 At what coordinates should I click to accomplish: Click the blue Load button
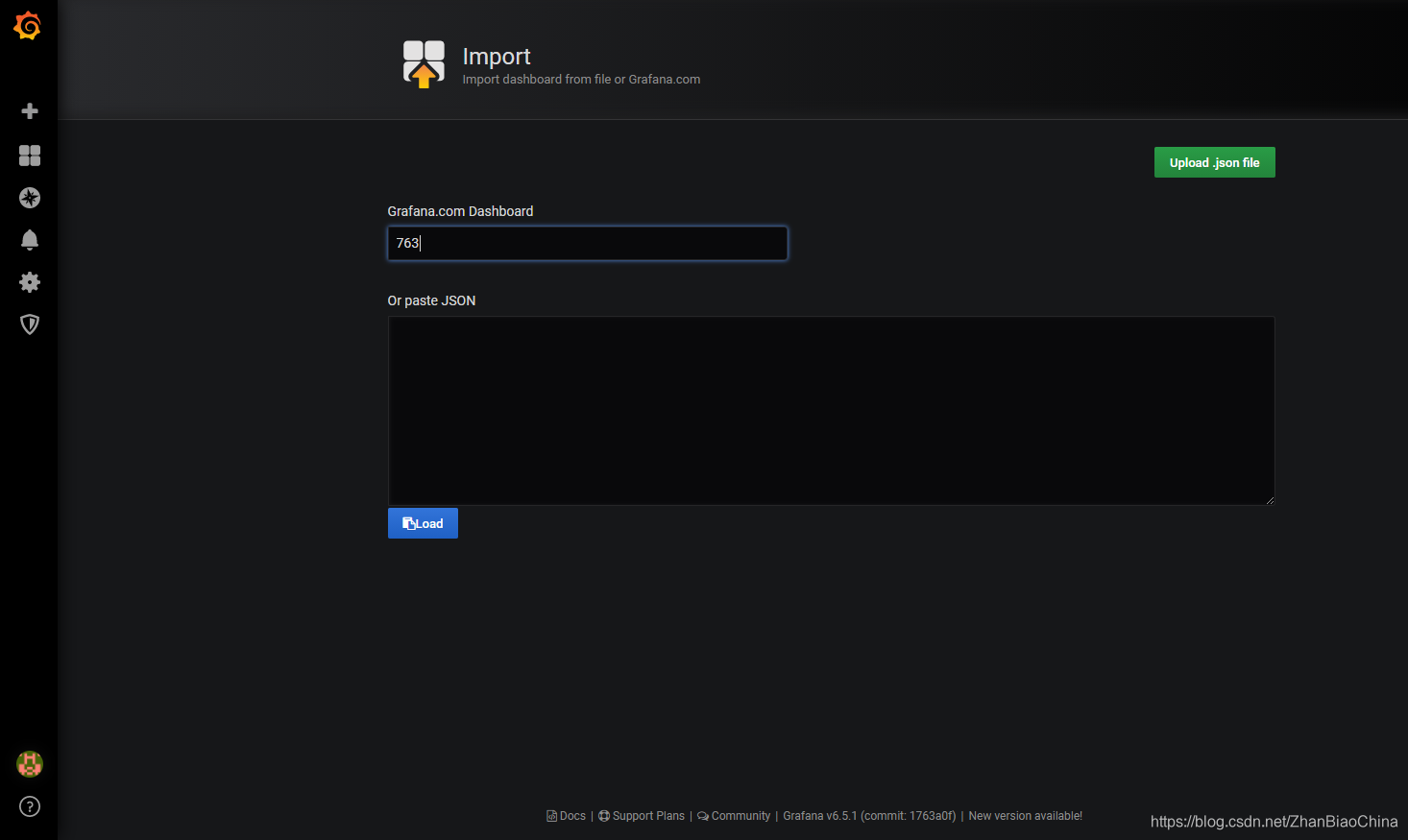tap(423, 523)
